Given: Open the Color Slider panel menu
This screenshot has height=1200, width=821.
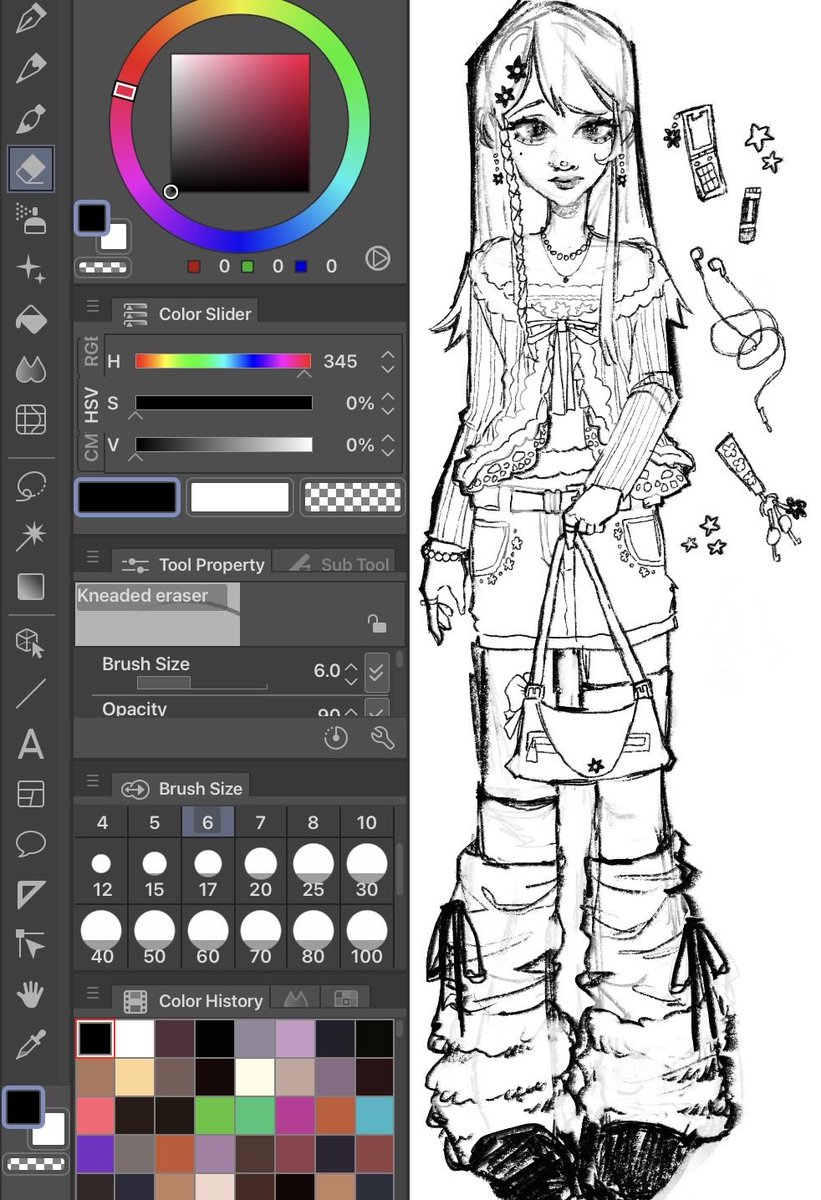Looking at the screenshot, I should pos(92,307).
